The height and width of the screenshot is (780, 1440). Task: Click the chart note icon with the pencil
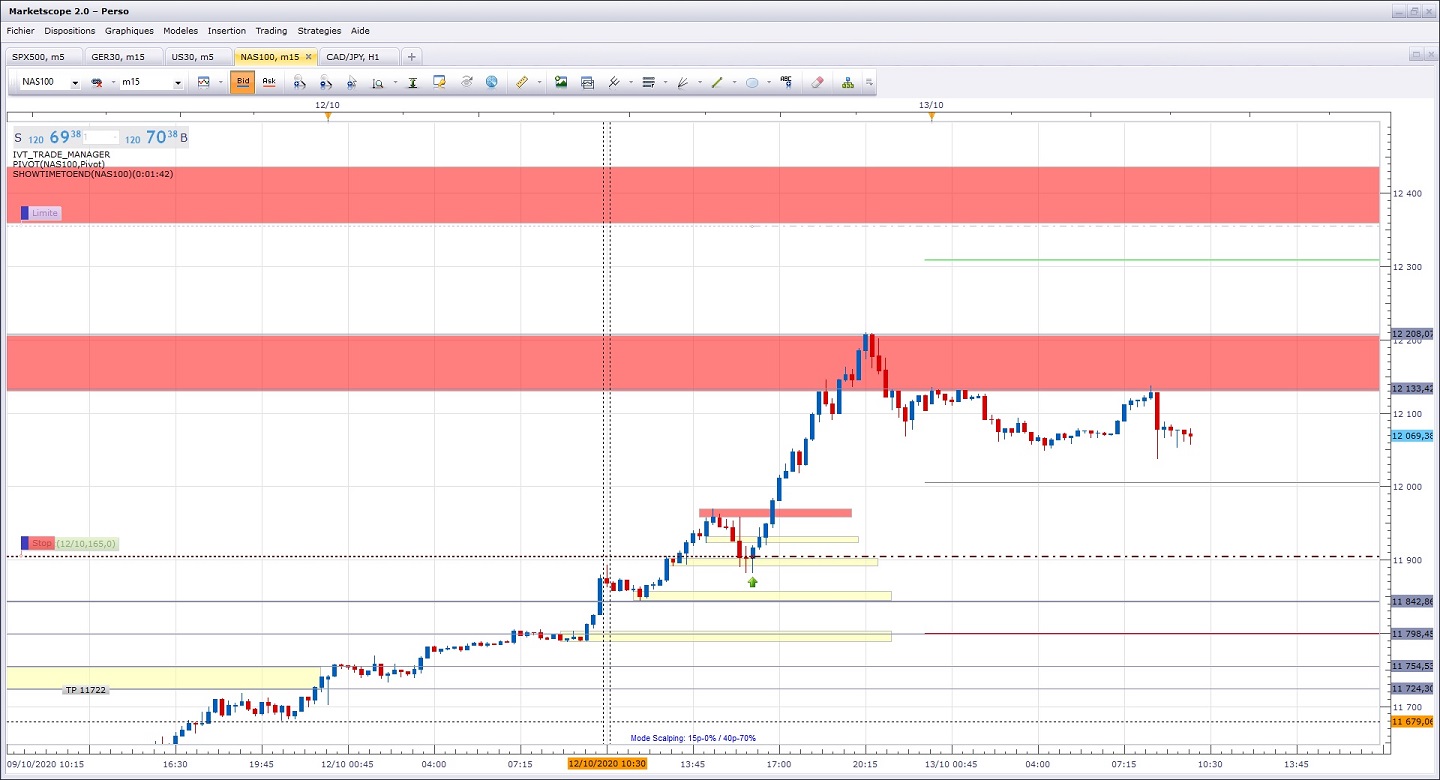439,83
